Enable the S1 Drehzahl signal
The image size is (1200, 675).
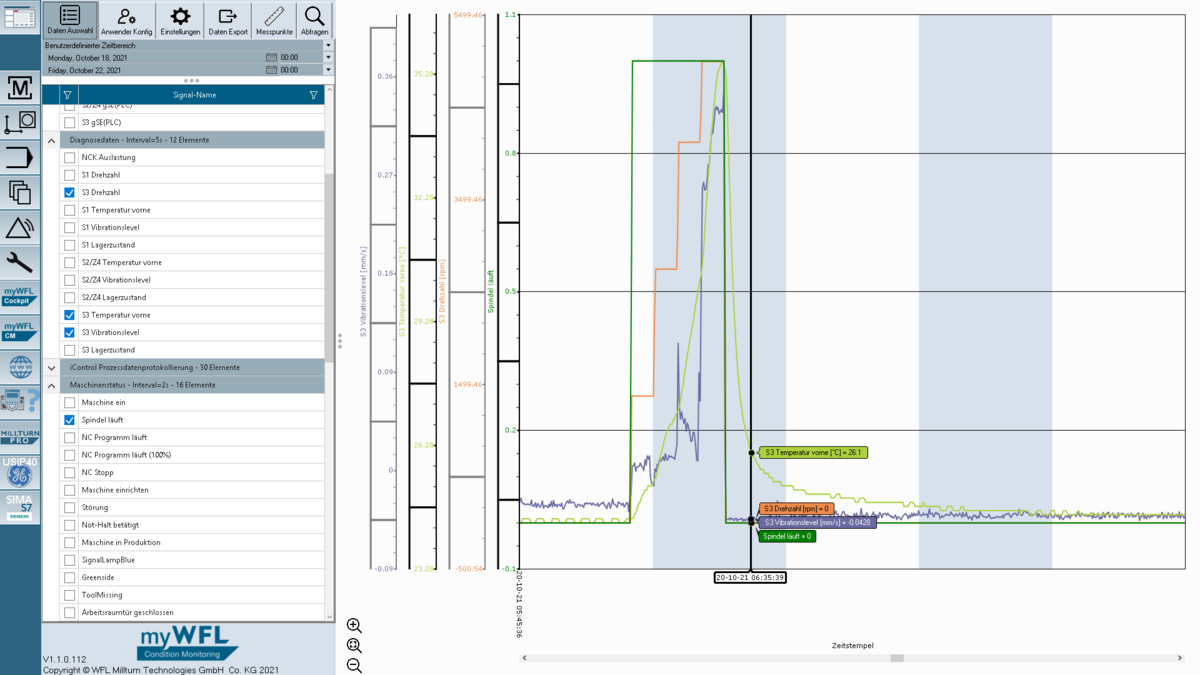pos(68,174)
